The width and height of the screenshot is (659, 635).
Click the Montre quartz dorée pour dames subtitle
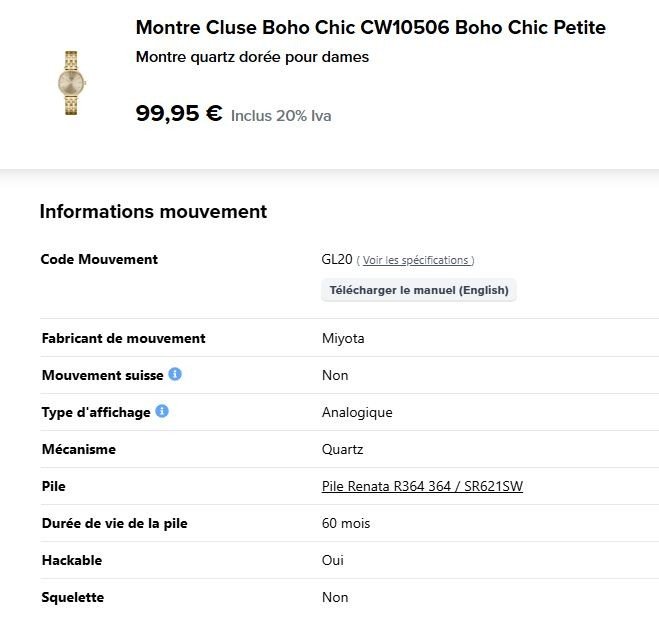pos(252,57)
